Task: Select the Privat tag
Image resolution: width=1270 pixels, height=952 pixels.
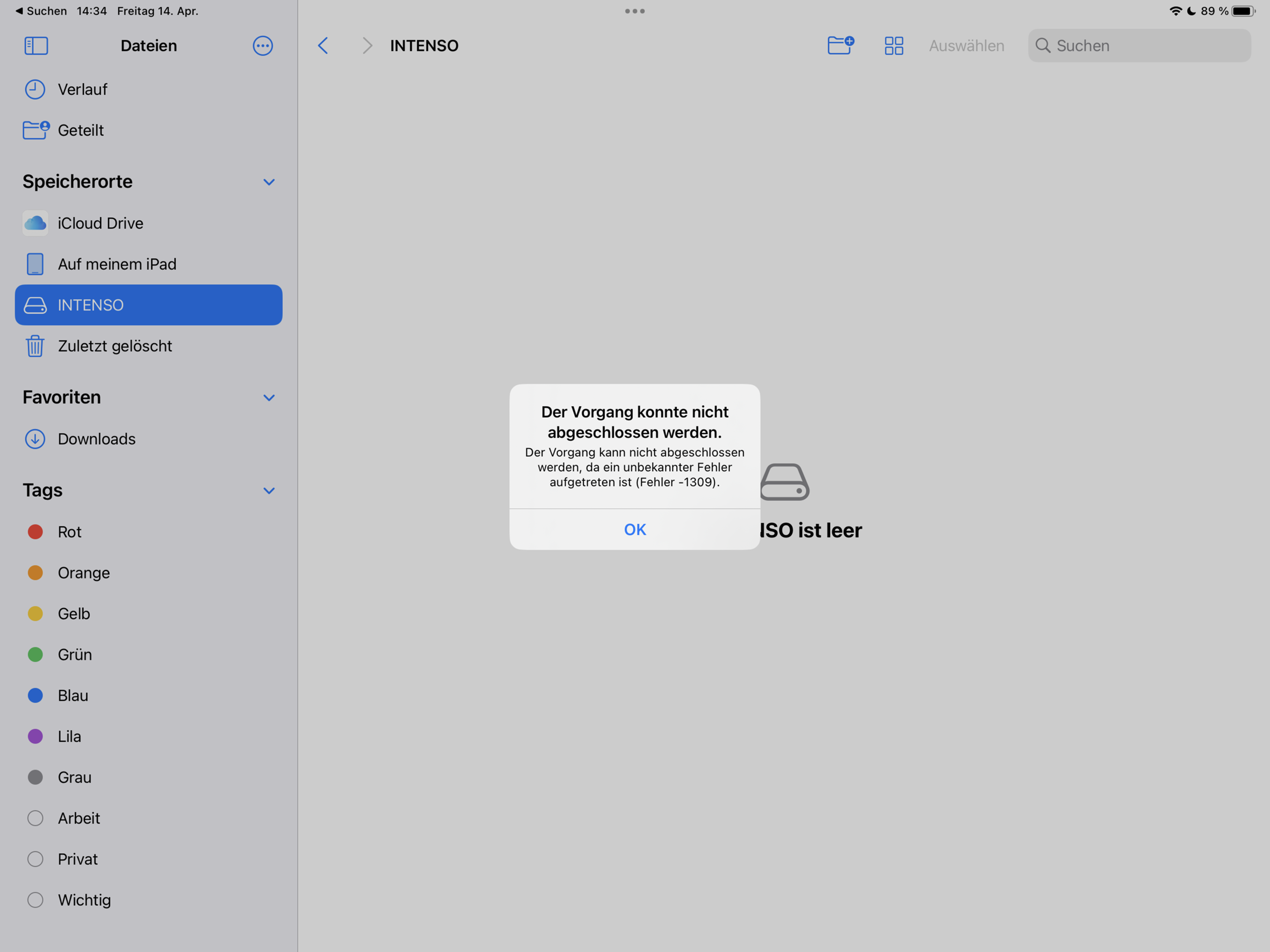Action: tap(149, 860)
